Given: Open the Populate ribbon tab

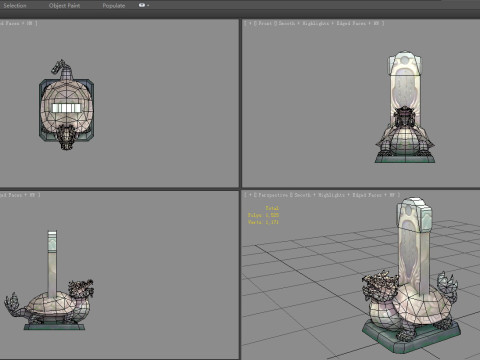Looking at the screenshot, I should pos(114,5).
